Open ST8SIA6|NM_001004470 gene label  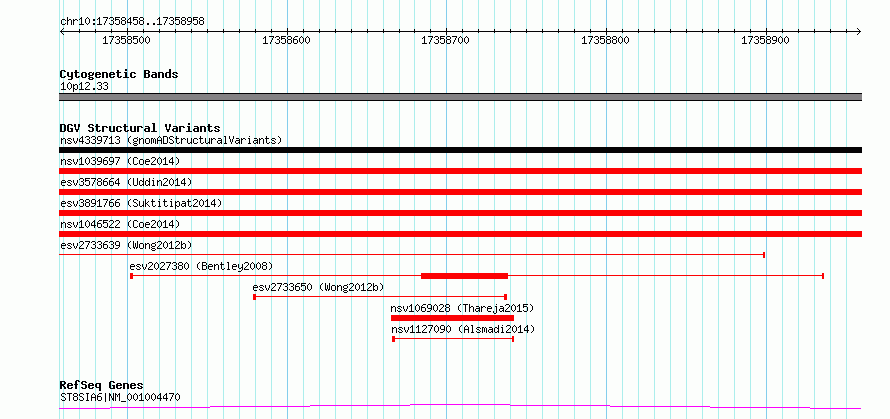click(x=120, y=397)
